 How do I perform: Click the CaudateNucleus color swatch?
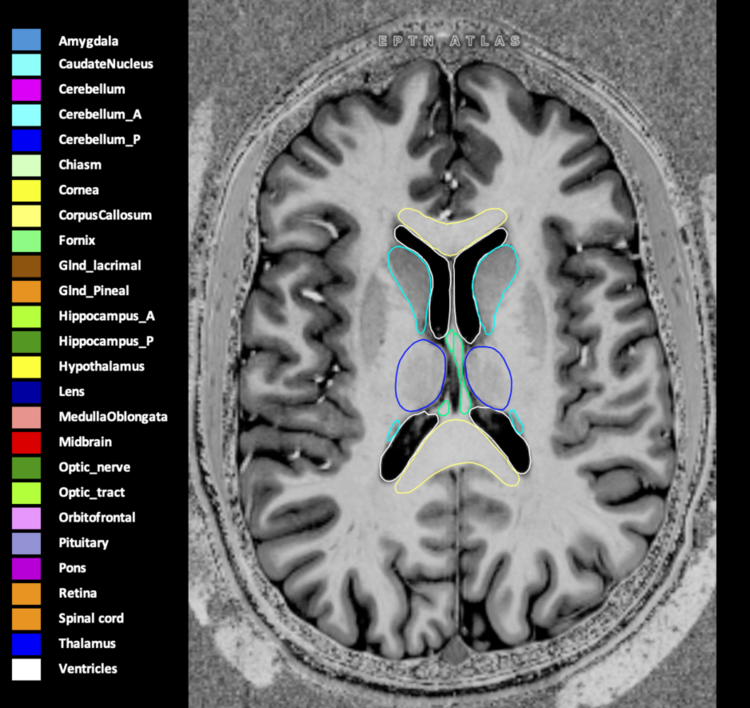point(26,65)
